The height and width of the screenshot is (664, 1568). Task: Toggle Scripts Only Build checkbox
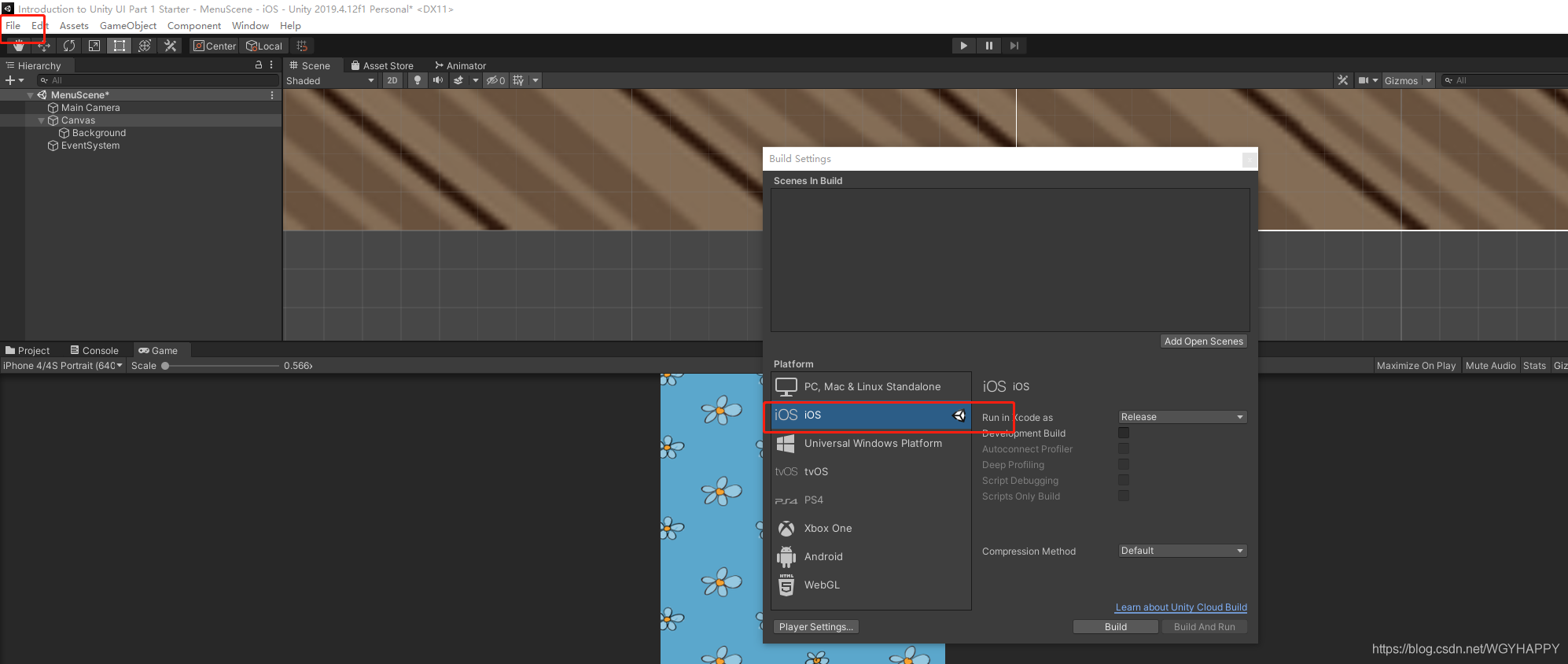point(1124,496)
